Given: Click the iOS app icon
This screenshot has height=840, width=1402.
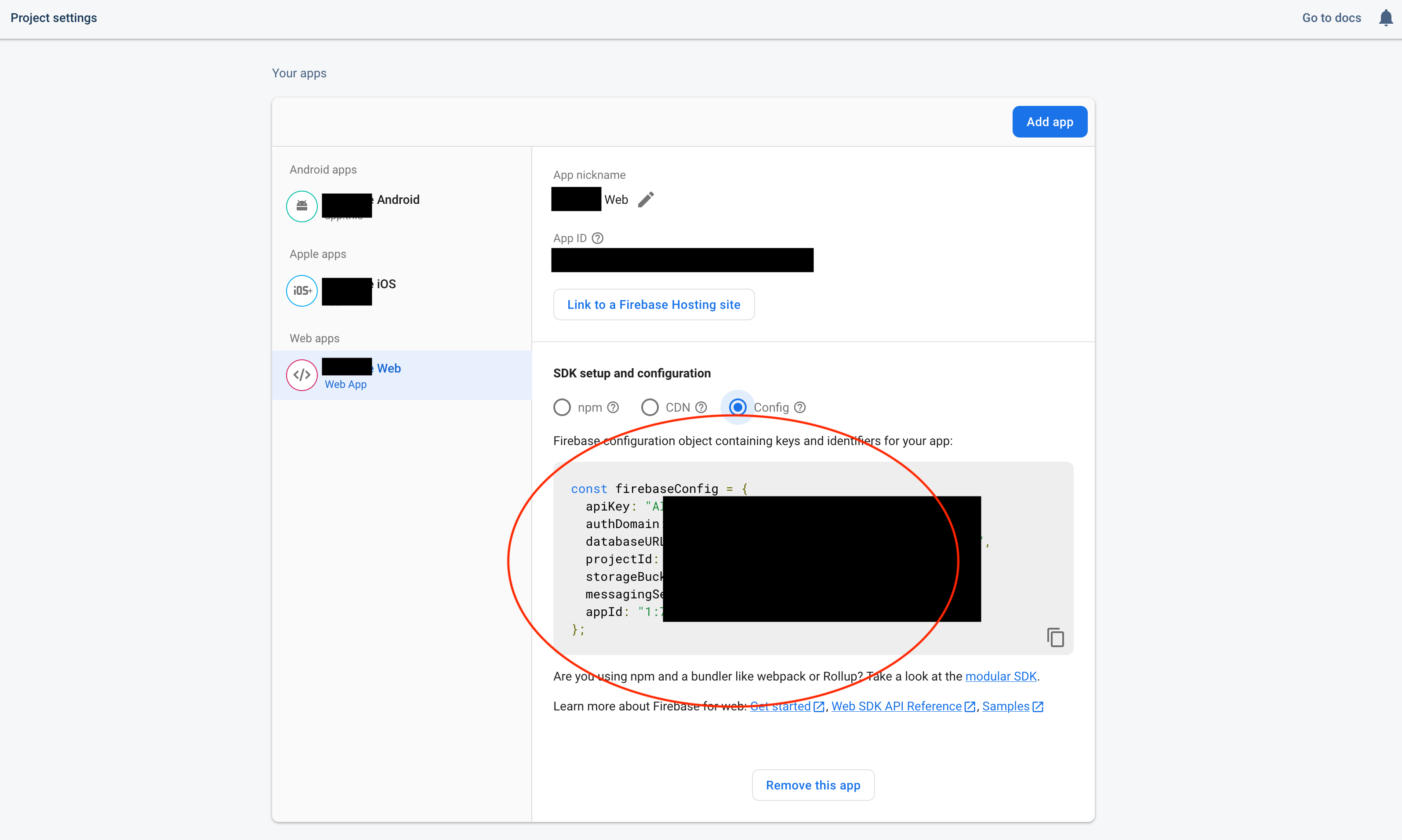Looking at the screenshot, I should point(302,290).
